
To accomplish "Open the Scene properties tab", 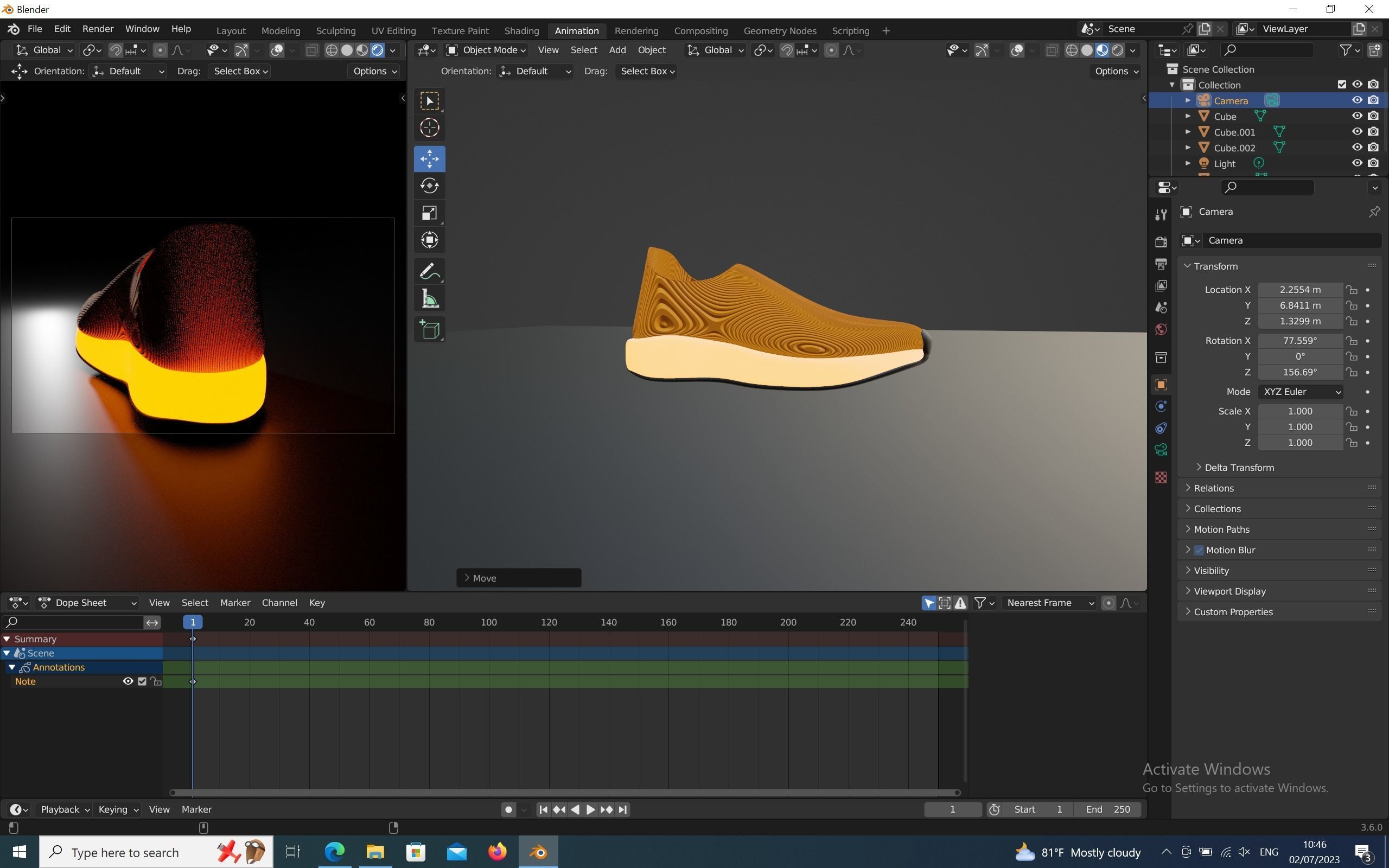I will click(1161, 308).
